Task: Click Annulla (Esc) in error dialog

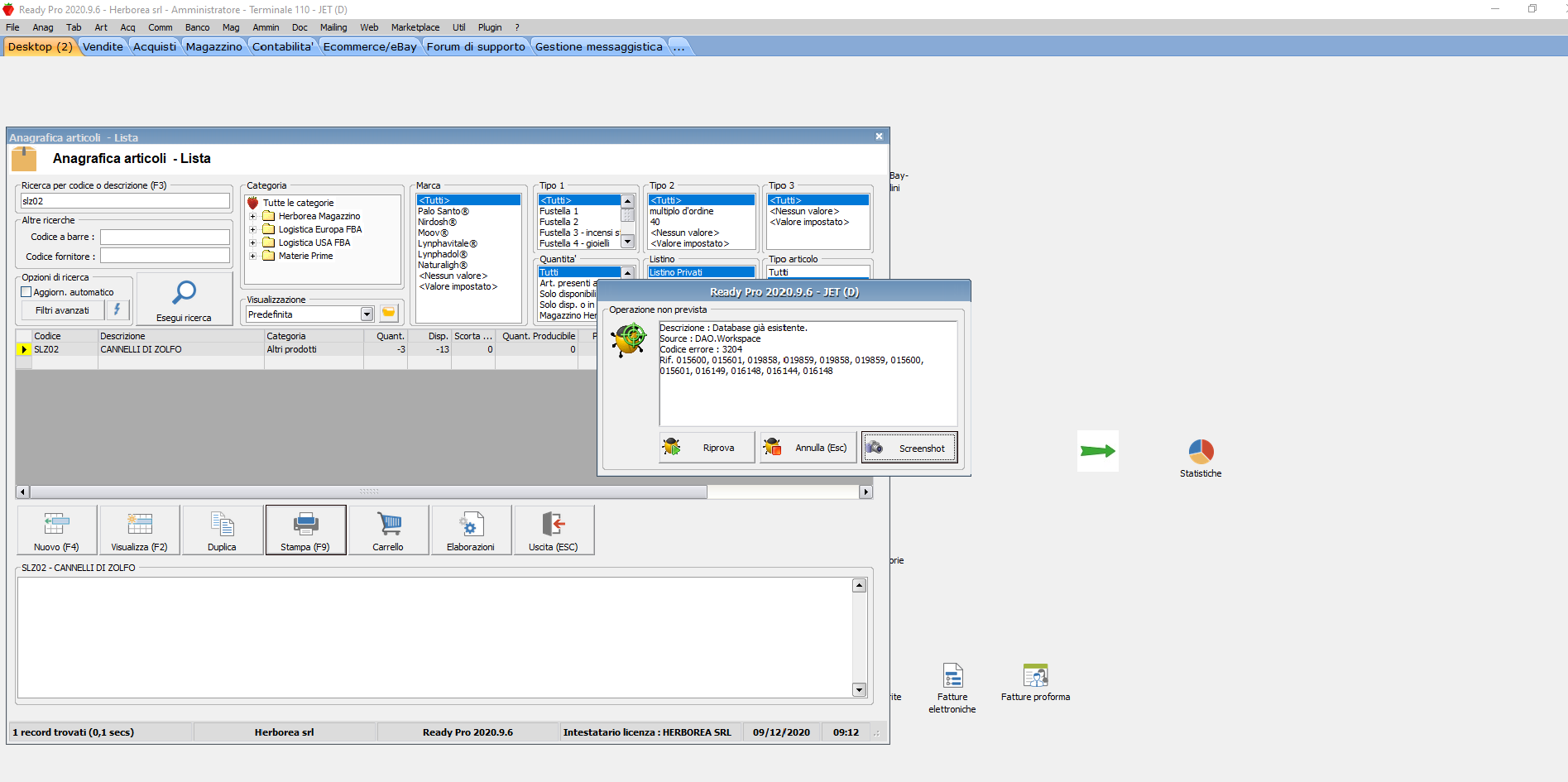Action: pos(808,448)
